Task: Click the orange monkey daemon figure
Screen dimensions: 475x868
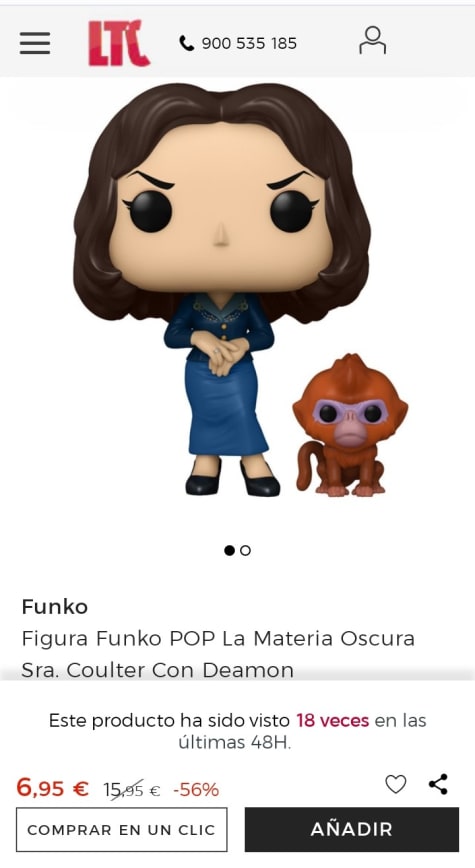Action: click(349, 425)
